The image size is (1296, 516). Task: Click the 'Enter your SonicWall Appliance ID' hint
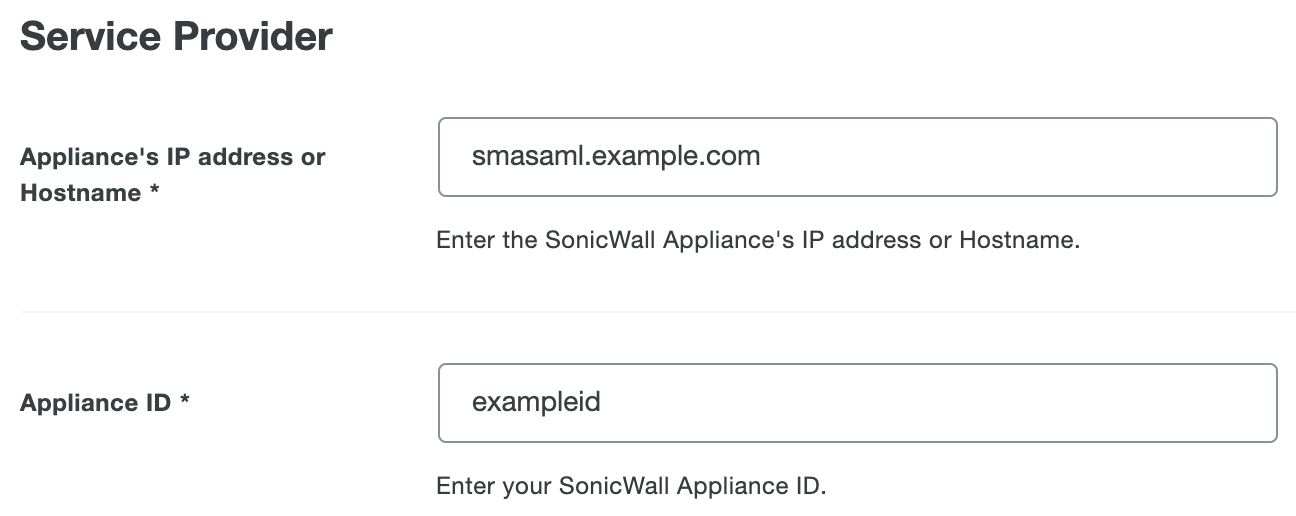point(632,487)
